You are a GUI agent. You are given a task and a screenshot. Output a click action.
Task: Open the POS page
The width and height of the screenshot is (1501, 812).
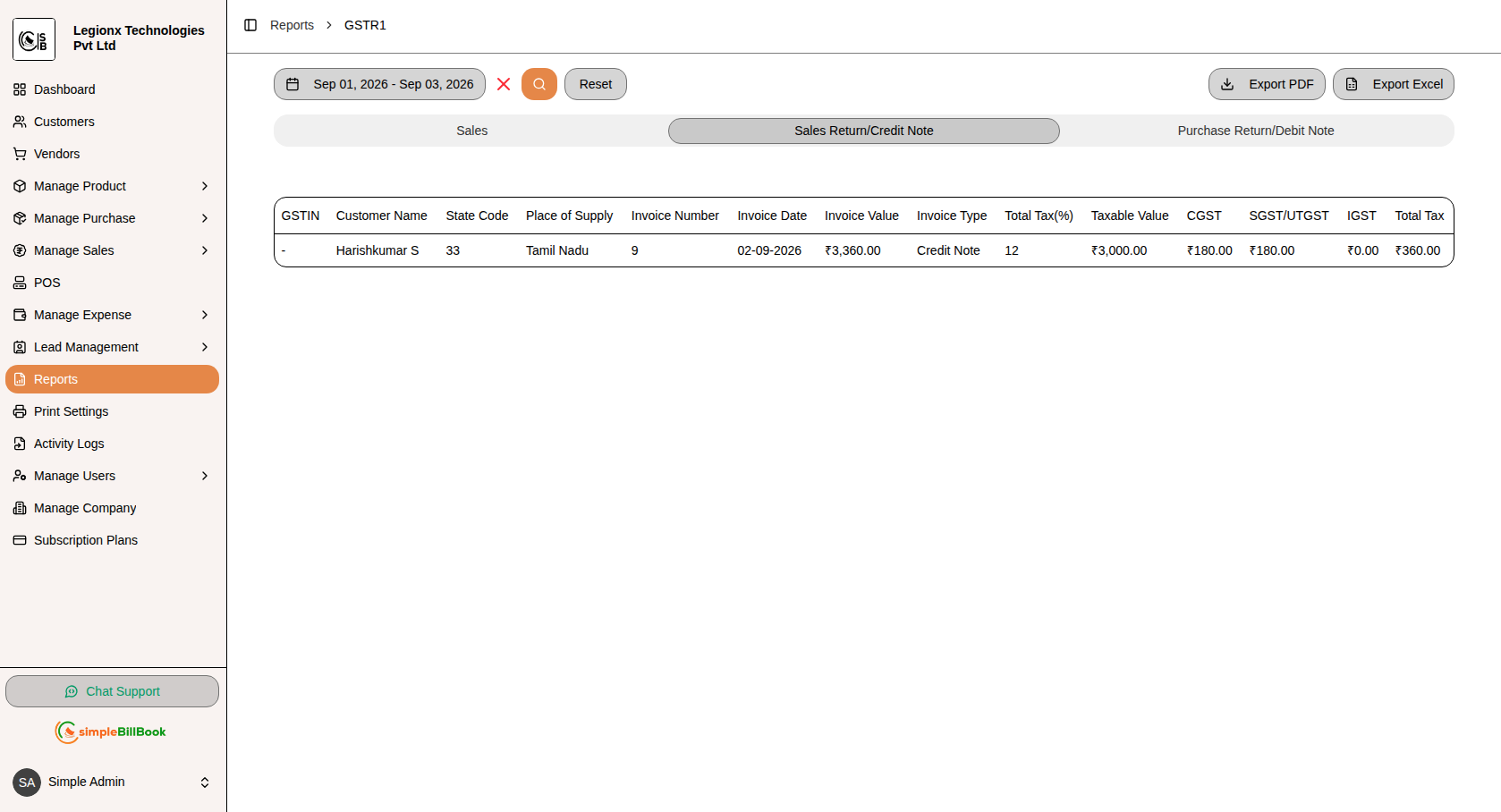pyautogui.click(x=112, y=283)
